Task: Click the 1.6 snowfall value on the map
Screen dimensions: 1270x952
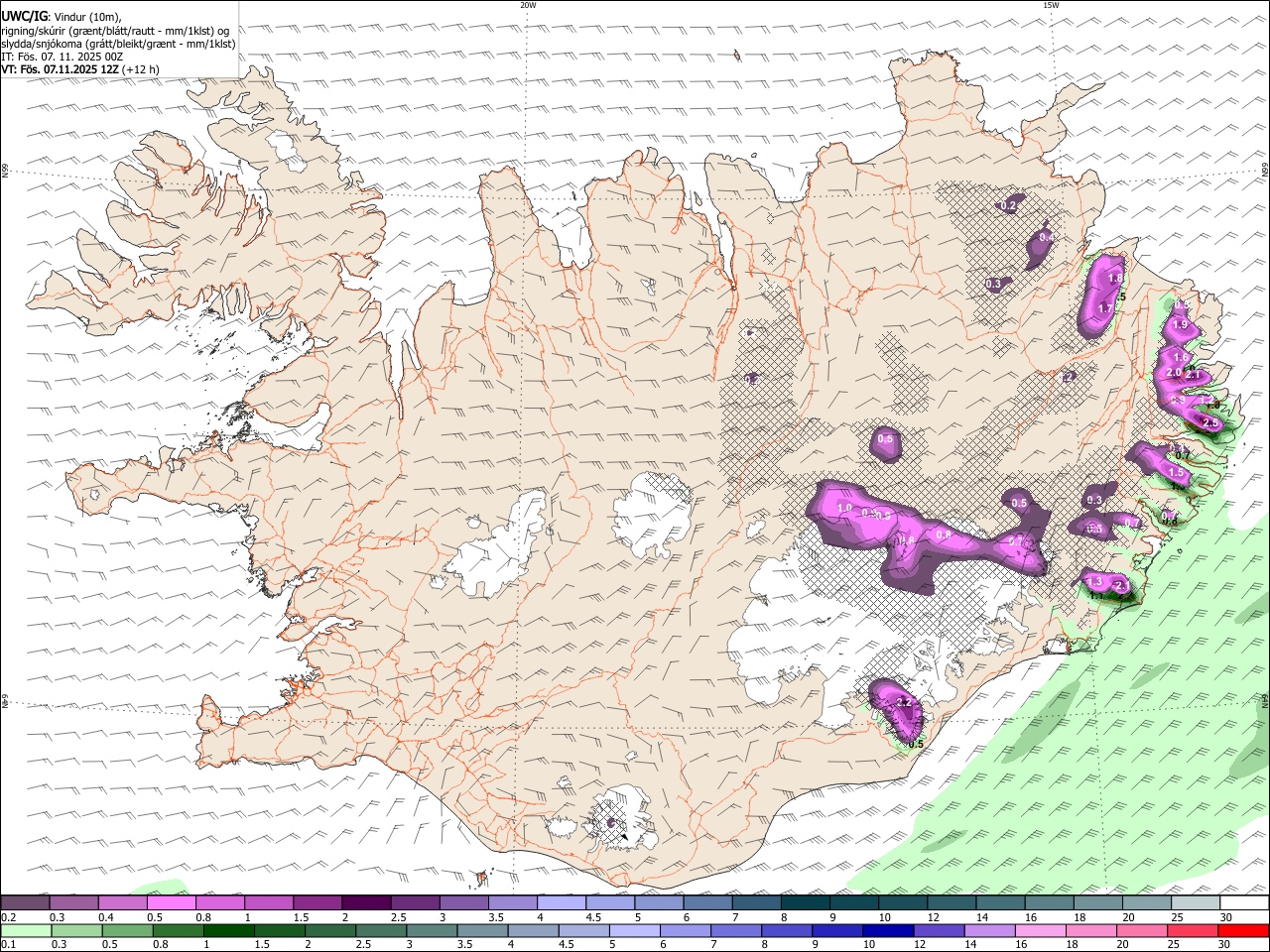Action: click(x=1181, y=357)
